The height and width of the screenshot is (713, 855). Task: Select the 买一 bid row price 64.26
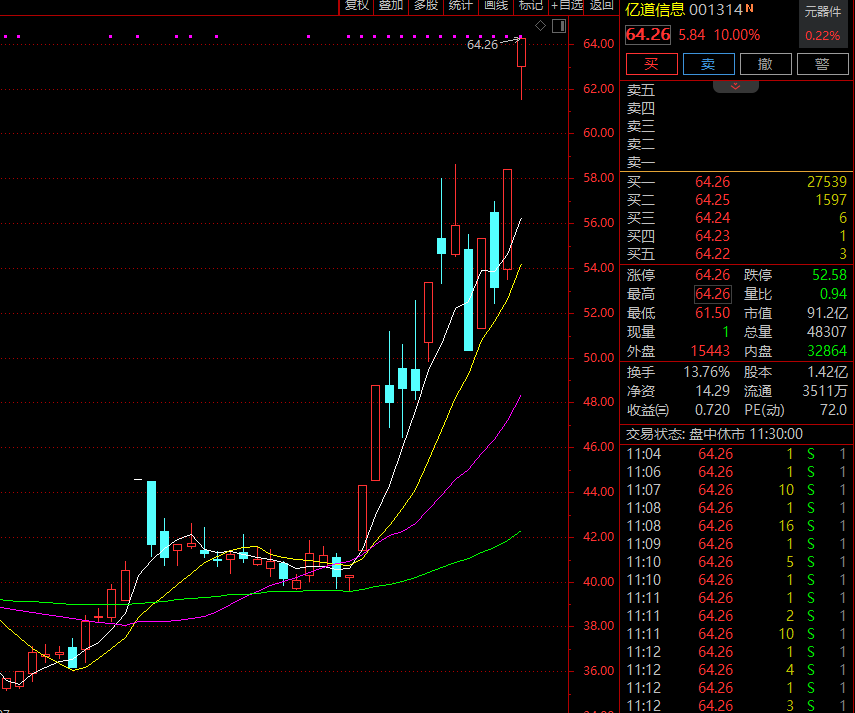[x=712, y=182]
